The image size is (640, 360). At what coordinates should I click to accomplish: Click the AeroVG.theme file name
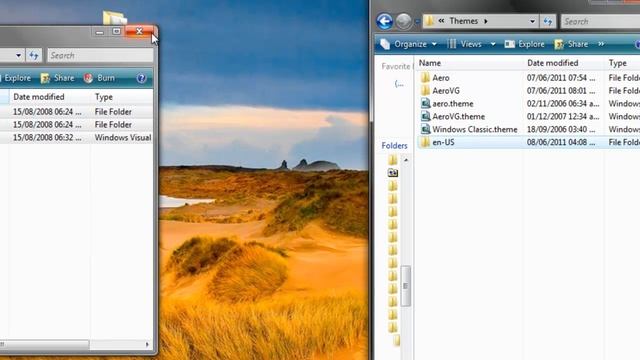coord(458,116)
